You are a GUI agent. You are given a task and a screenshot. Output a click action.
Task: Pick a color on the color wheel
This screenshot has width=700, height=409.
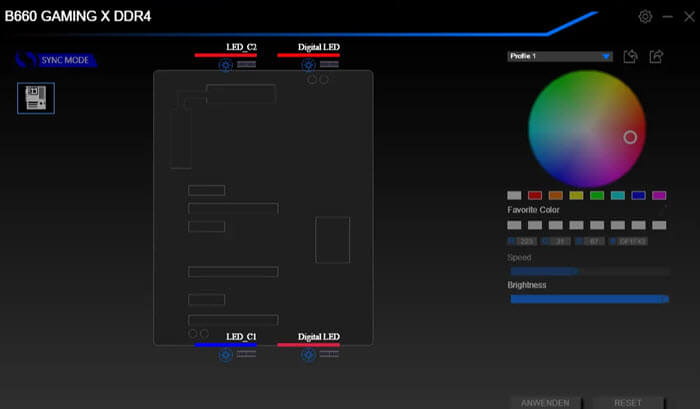(x=587, y=129)
